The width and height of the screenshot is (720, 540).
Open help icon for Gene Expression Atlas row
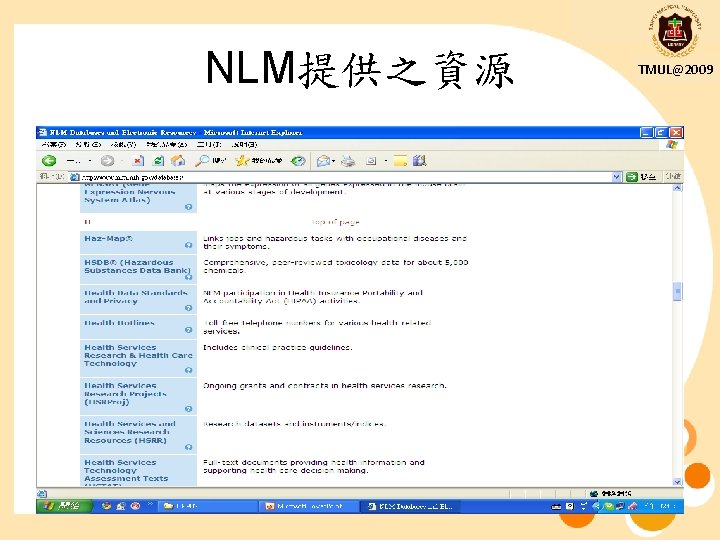tap(188, 207)
